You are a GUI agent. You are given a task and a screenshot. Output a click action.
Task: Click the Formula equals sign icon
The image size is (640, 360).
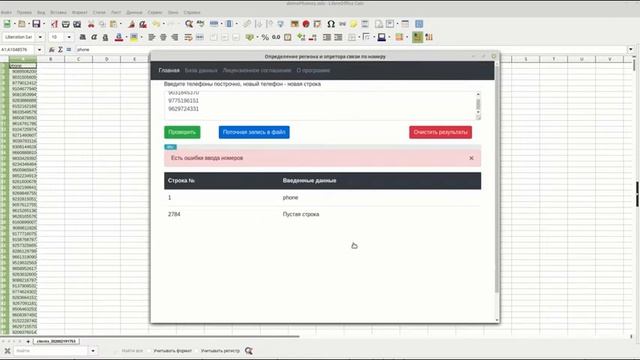point(69,49)
